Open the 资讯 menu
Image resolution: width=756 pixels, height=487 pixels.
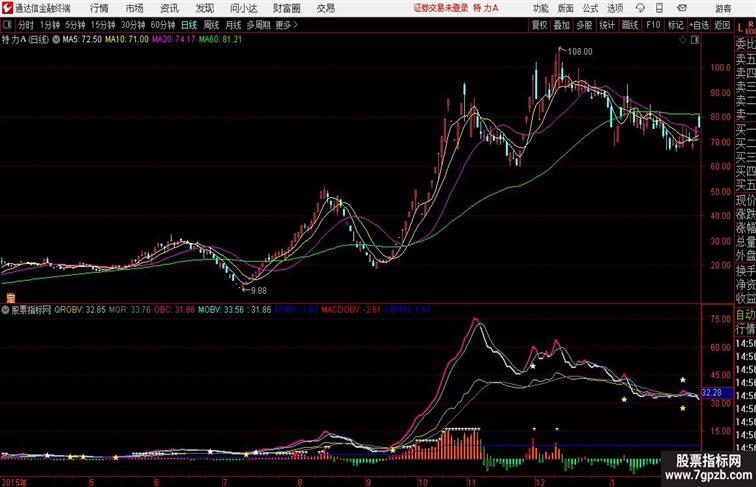click(x=169, y=8)
